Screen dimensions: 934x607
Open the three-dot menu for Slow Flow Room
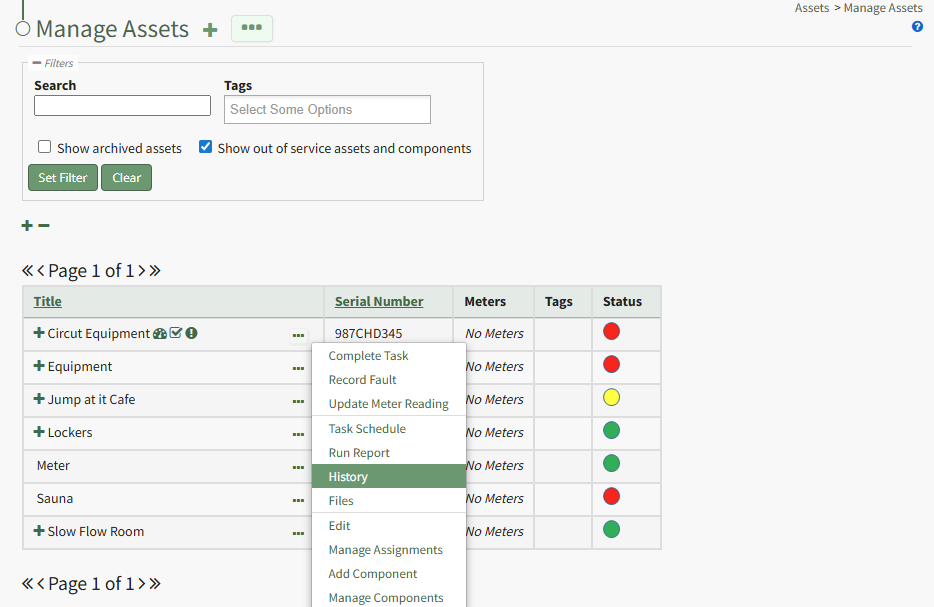pyautogui.click(x=298, y=533)
